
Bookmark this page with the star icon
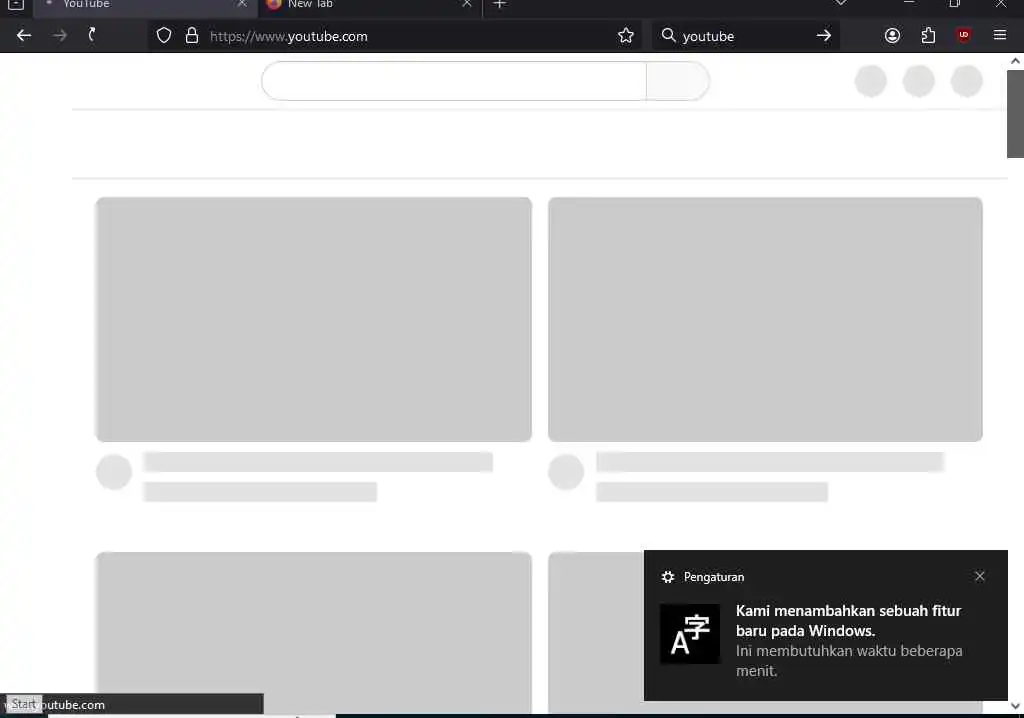point(626,35)
